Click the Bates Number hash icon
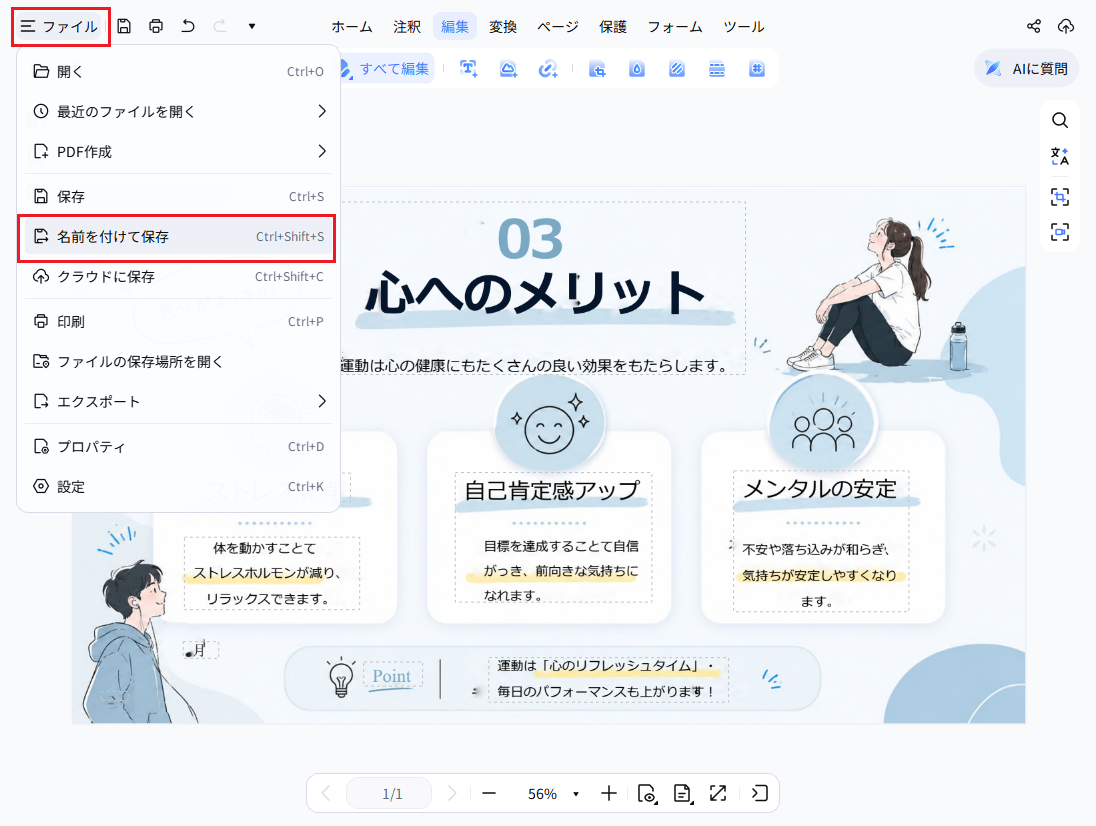The height and width of the screenshot is (826, 1096). coord(756,68)
